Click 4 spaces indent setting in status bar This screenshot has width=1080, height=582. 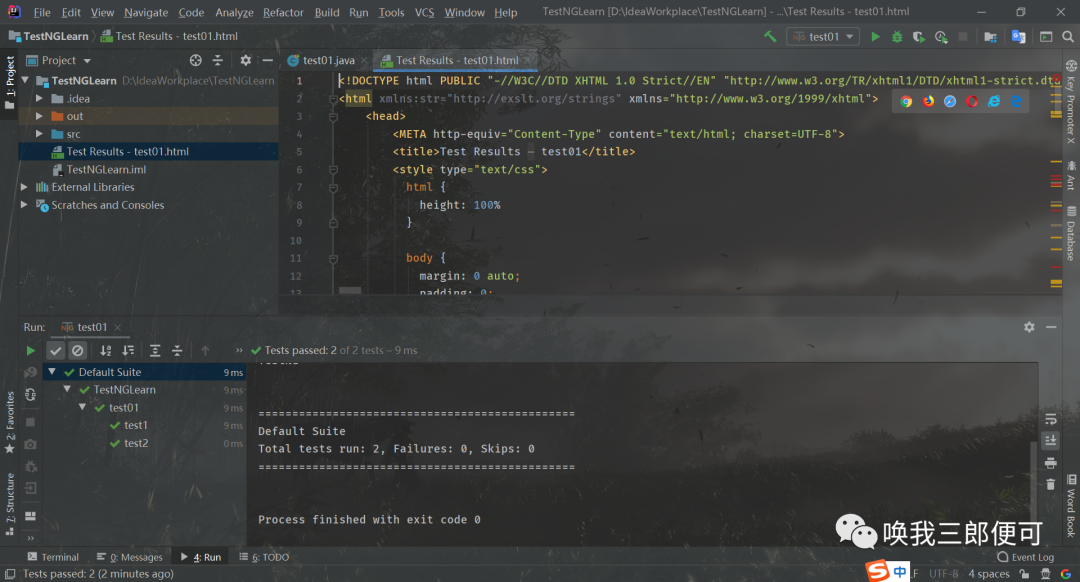pyautogui.click(x=988, y=574)
